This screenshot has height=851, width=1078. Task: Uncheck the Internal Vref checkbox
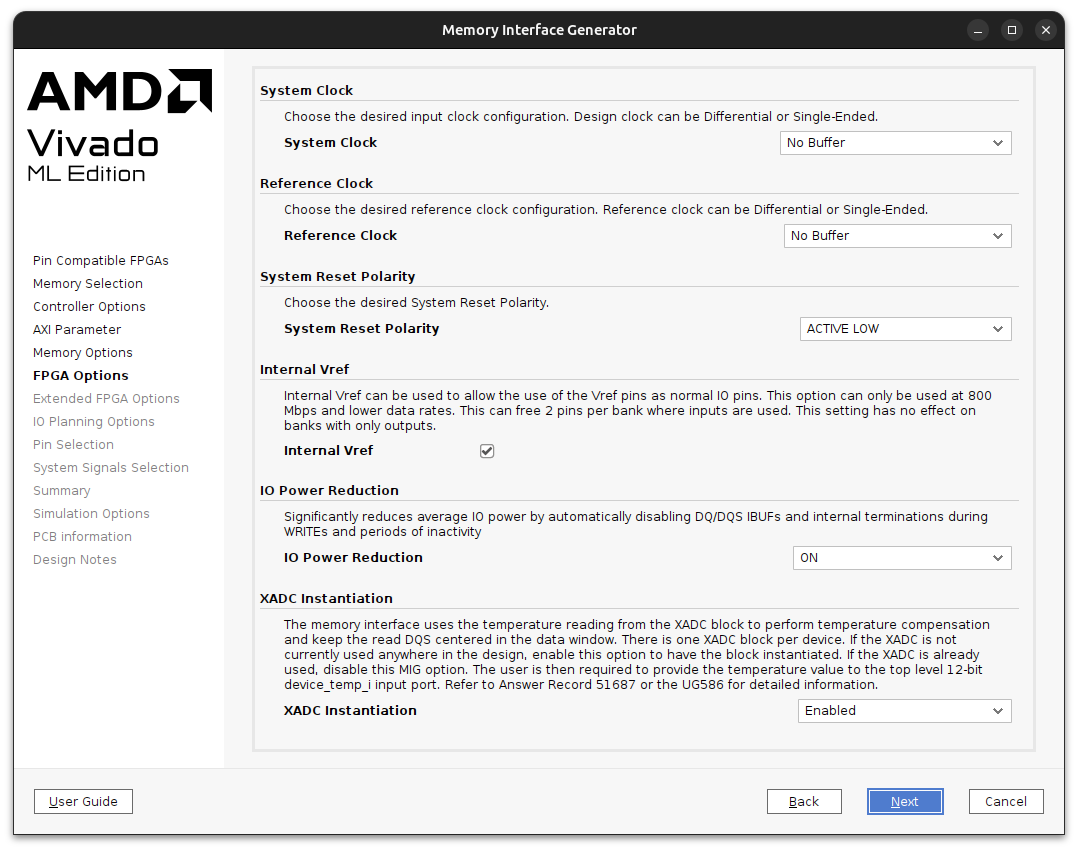tap(487, 451)
